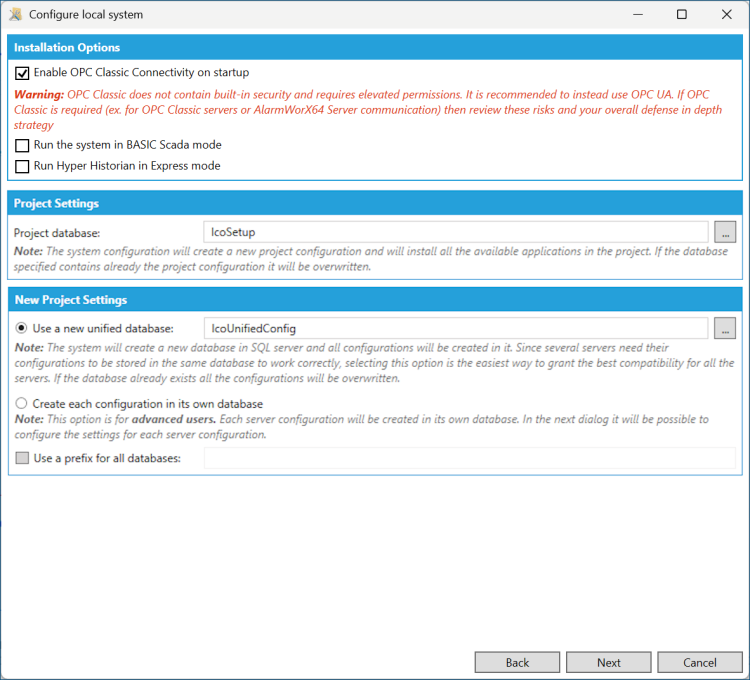
Task: Click the IcoUnifiedConfig database name field
Action: click(x=456, y=329)
